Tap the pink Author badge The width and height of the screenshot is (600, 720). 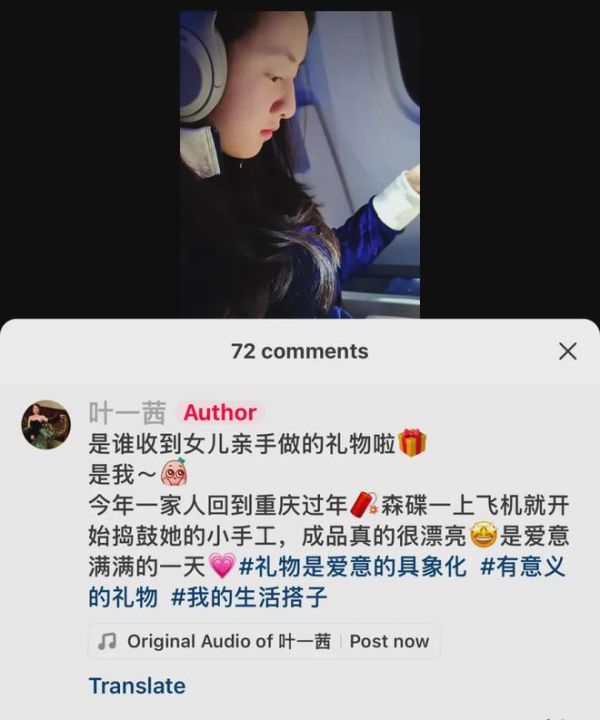pyautogui.click(x=220, y=412)
